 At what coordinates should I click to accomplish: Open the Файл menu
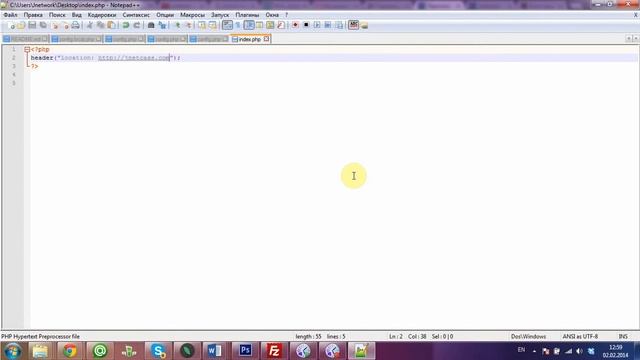click(11, 15)
